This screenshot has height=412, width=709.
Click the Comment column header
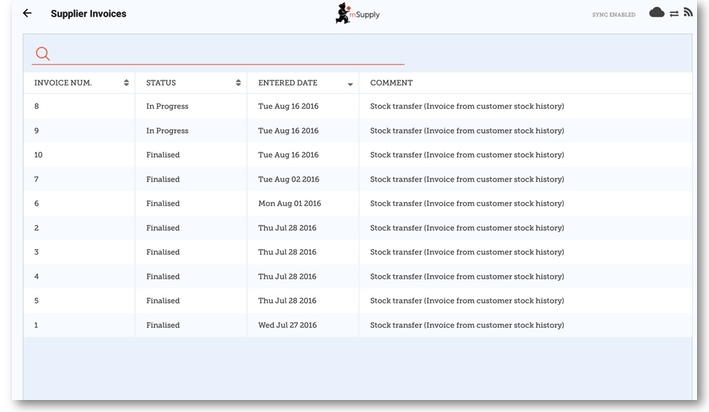pos(391,83)
